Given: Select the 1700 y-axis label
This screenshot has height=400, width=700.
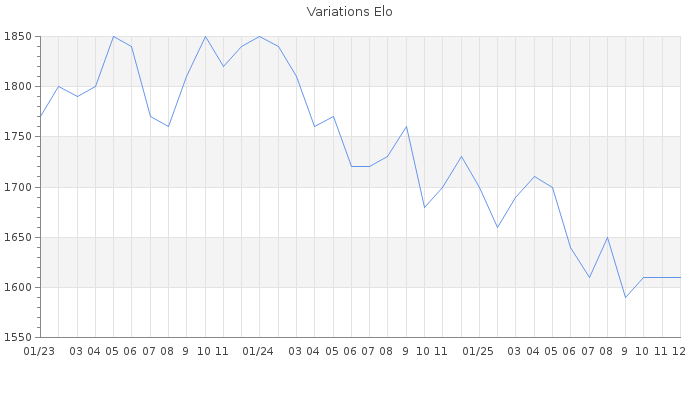Looking at the screenshot, I should click(x=18, y=187).
